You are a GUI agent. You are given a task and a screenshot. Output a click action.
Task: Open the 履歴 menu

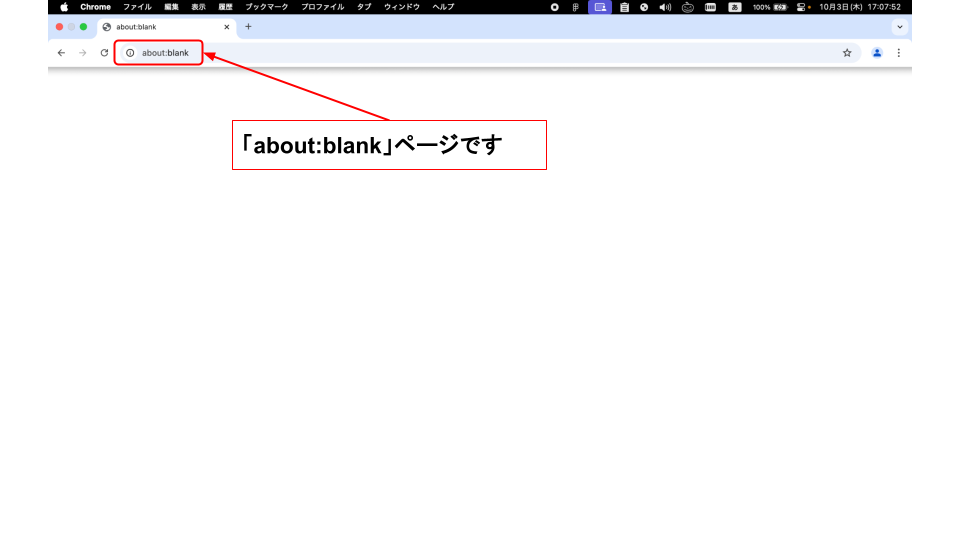(x=226, y=7)
